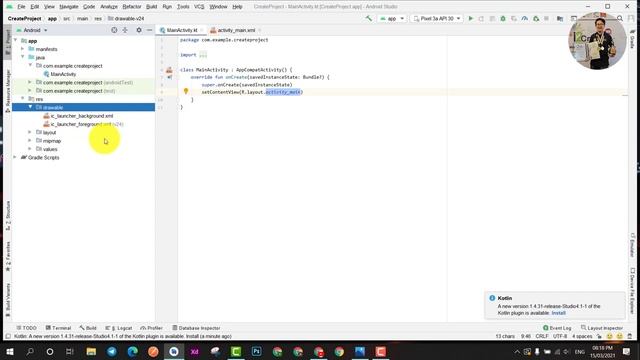Expand the values folder
Viewport: 640px width, 360px height.
(x=30, y=149)
